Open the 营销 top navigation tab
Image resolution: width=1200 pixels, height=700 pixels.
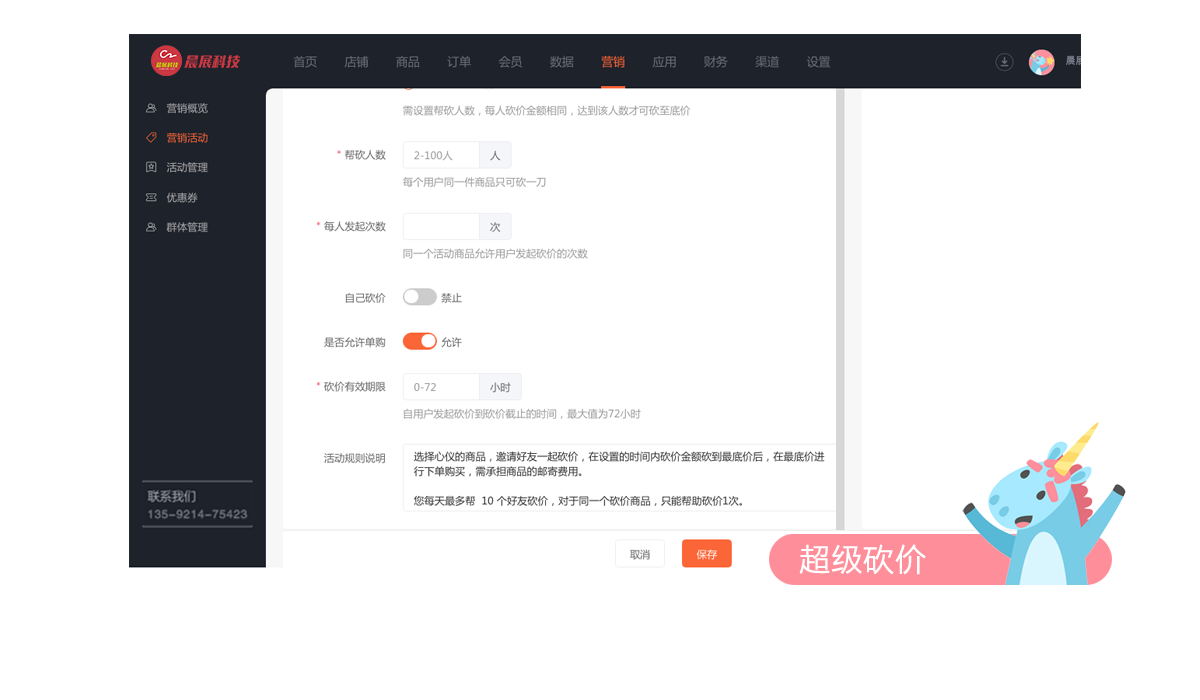point(613,62)
